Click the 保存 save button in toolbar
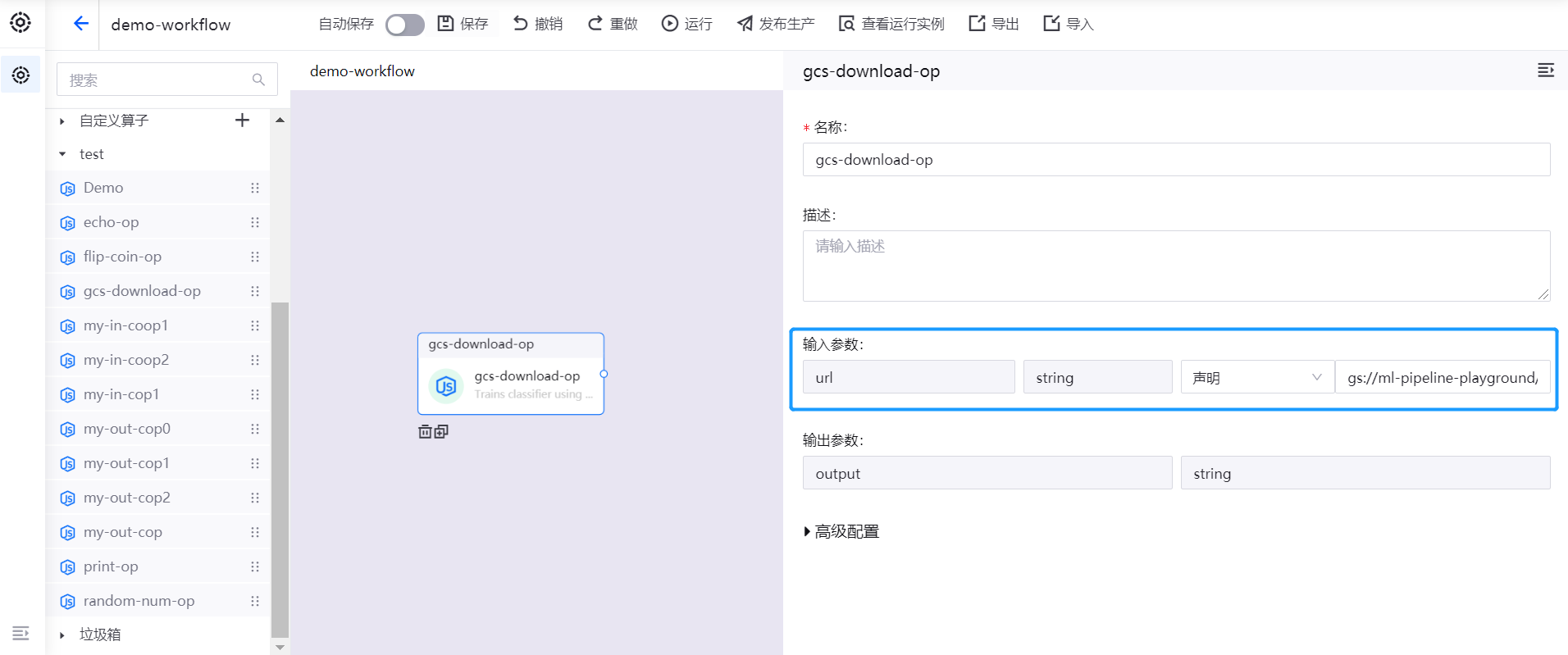The image size is (1568, 655). click(x=463, y=24)
